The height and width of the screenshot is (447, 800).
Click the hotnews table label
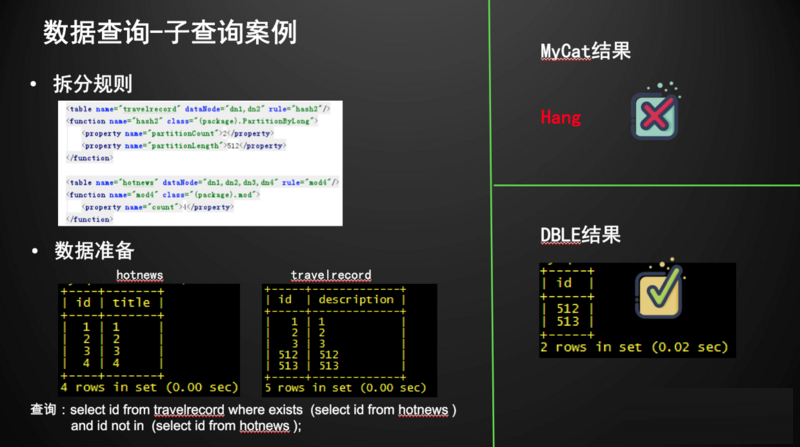point(139,275)
